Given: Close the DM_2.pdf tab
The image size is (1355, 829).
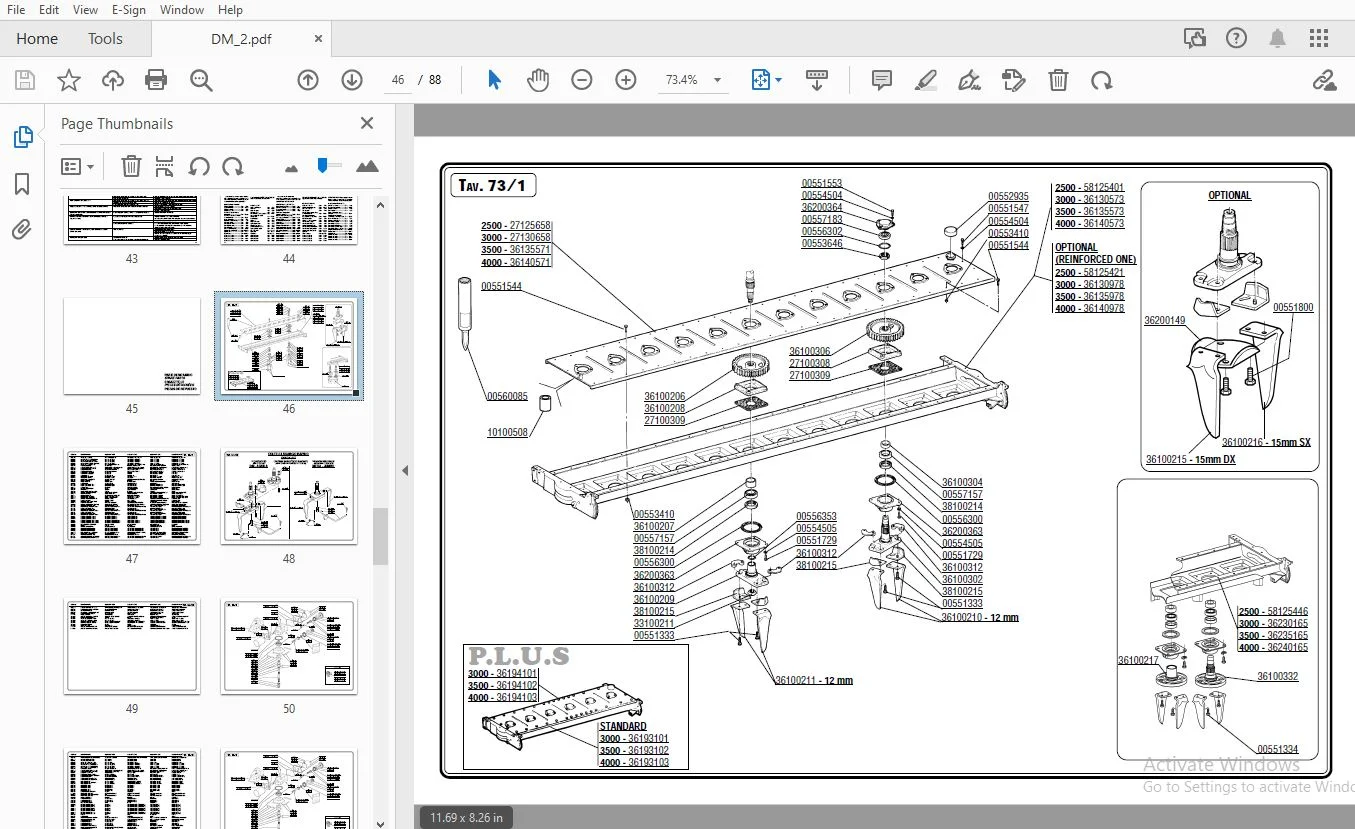Looking at the screenshot, I should pyautogui.click(x=319, y=39).
